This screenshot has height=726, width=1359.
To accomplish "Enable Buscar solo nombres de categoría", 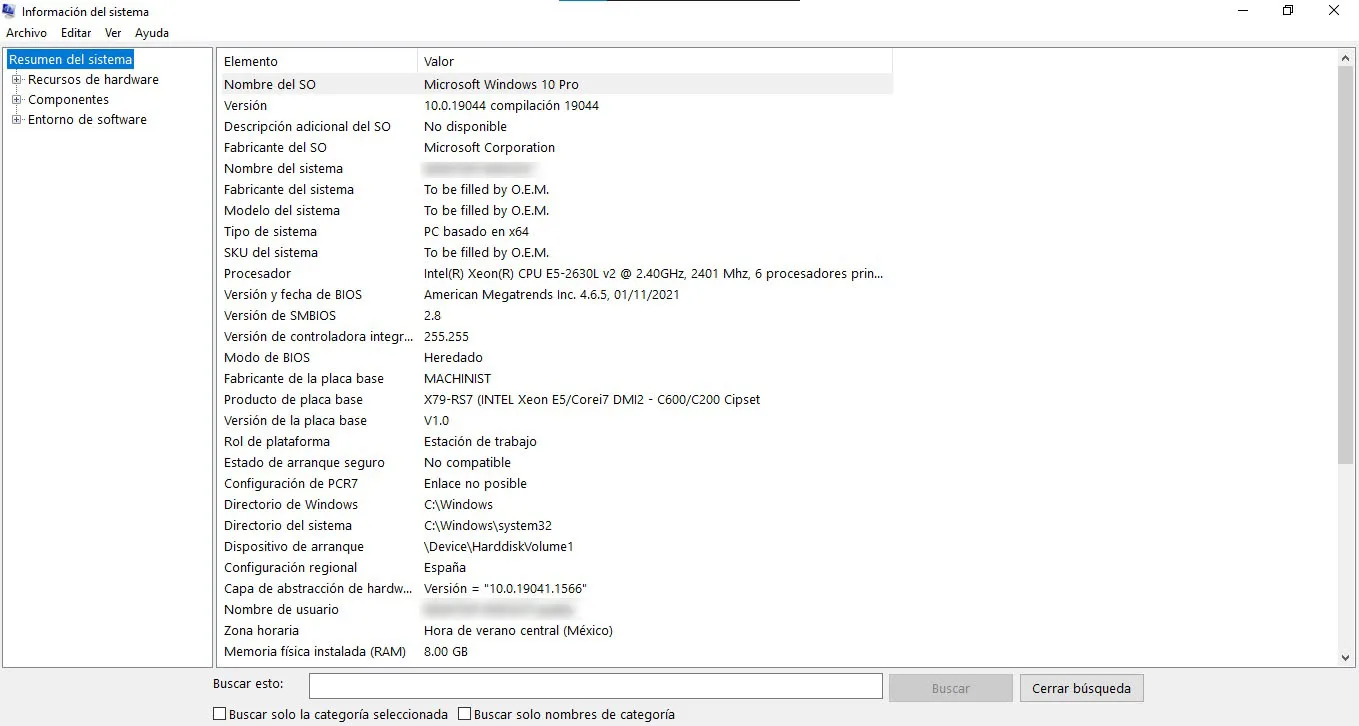I will [x=464, y=715].
